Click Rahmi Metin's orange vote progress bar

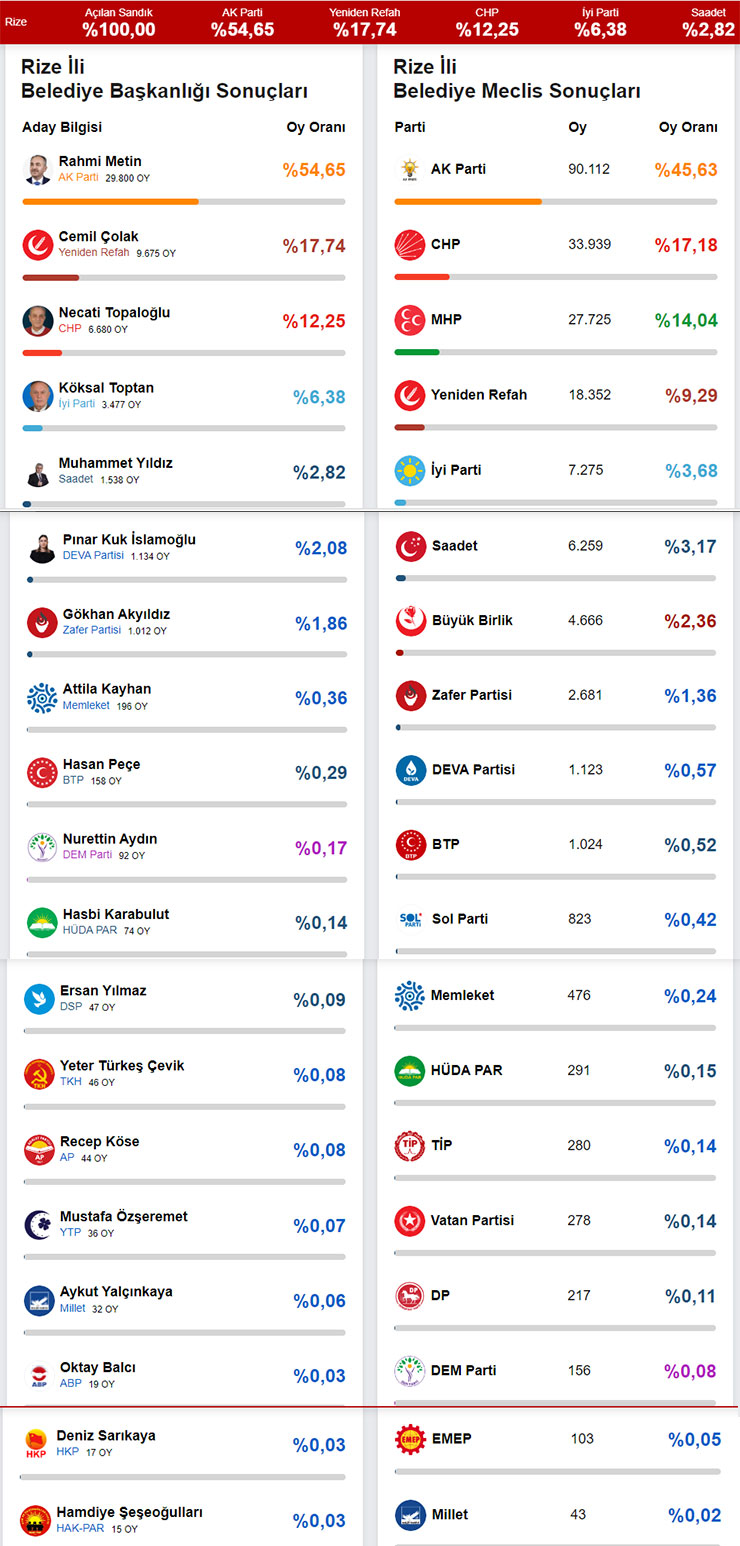point(110,202)
